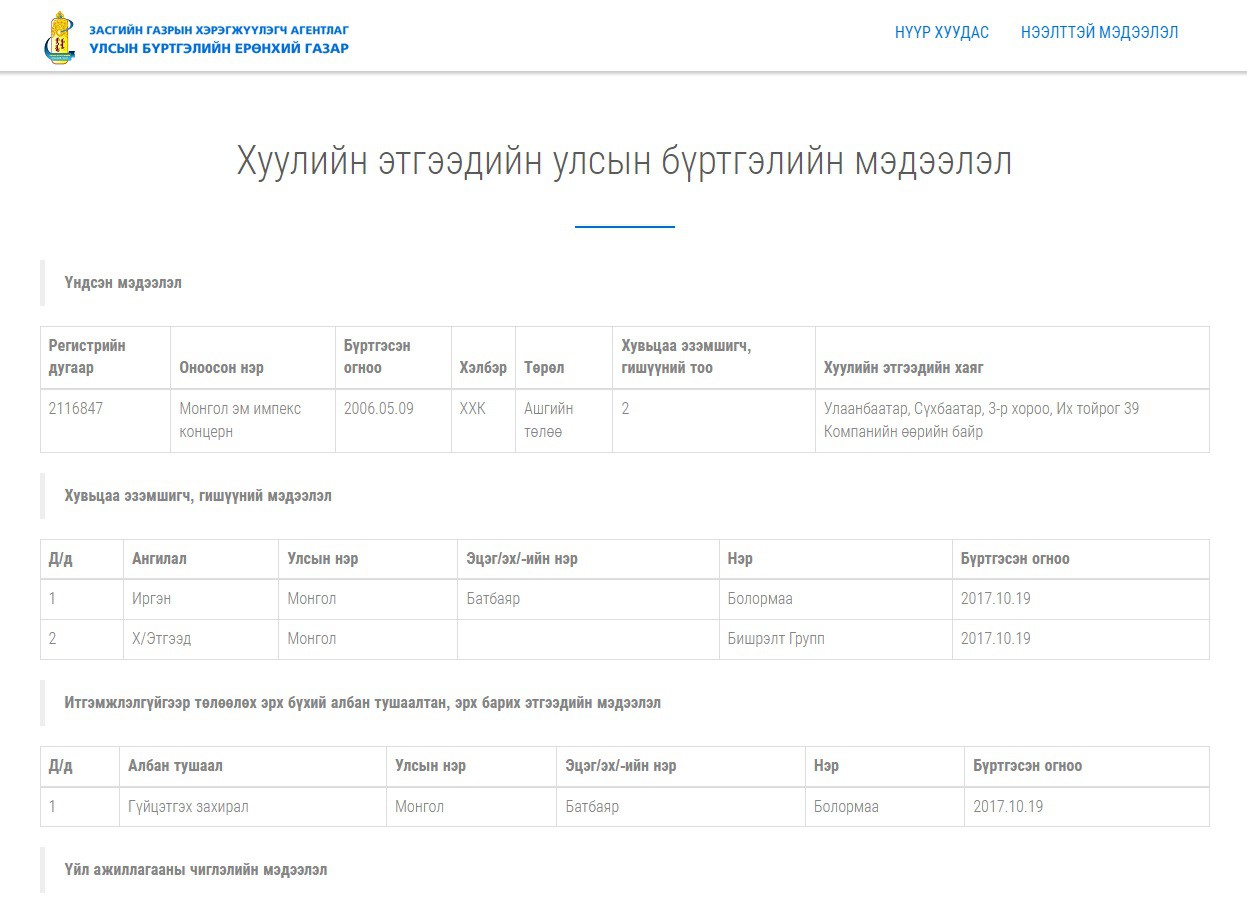
Task: Open the НЭЭЛТТЭЙ МЭДЭЭЛЭЛ menu link
Action: click(1099, 32)
